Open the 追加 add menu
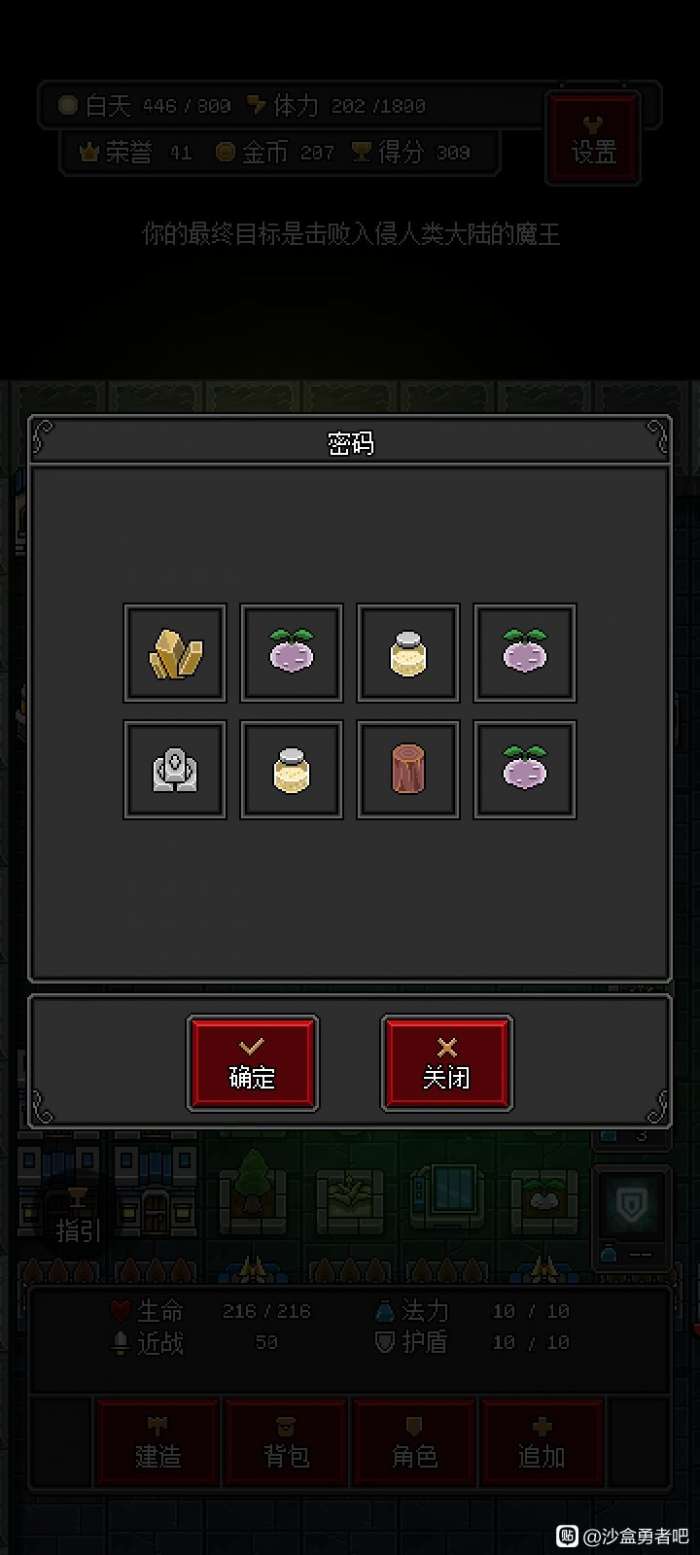Viewport: 700px width, 1555px height. point(542,1443)
